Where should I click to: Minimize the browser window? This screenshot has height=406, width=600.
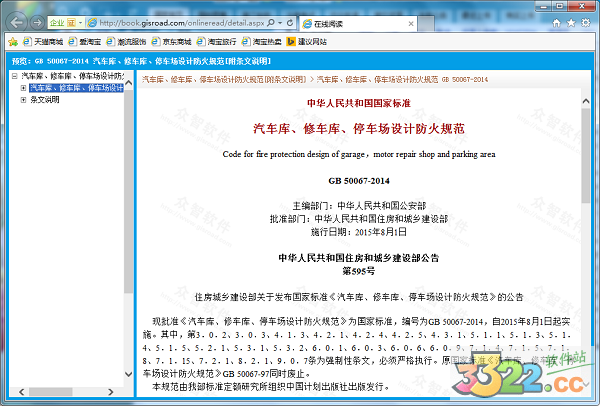click(x=543, y=6)
